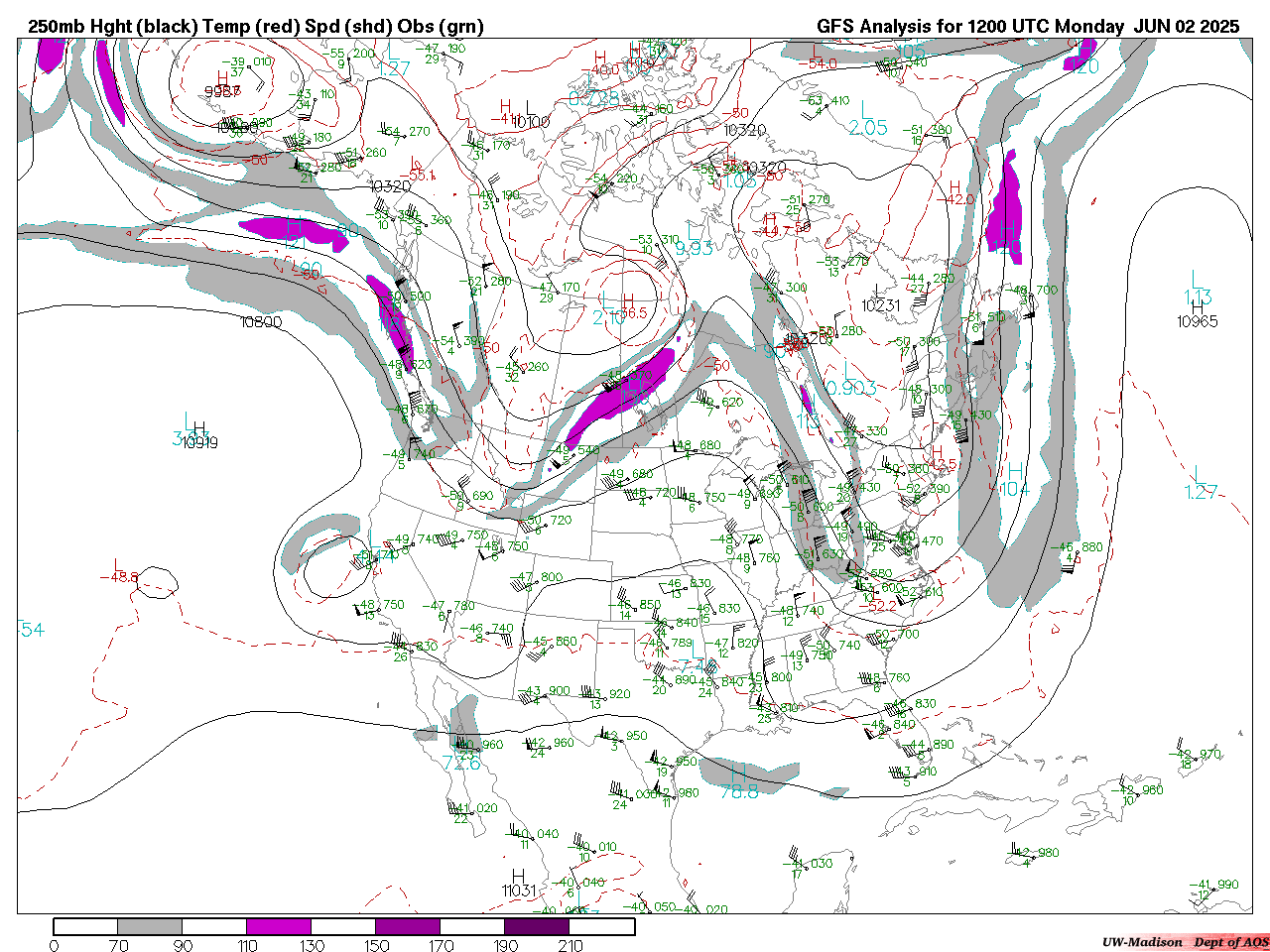Click the red -54.0 temperature label
1270x952 pixels.
[822, 63]
